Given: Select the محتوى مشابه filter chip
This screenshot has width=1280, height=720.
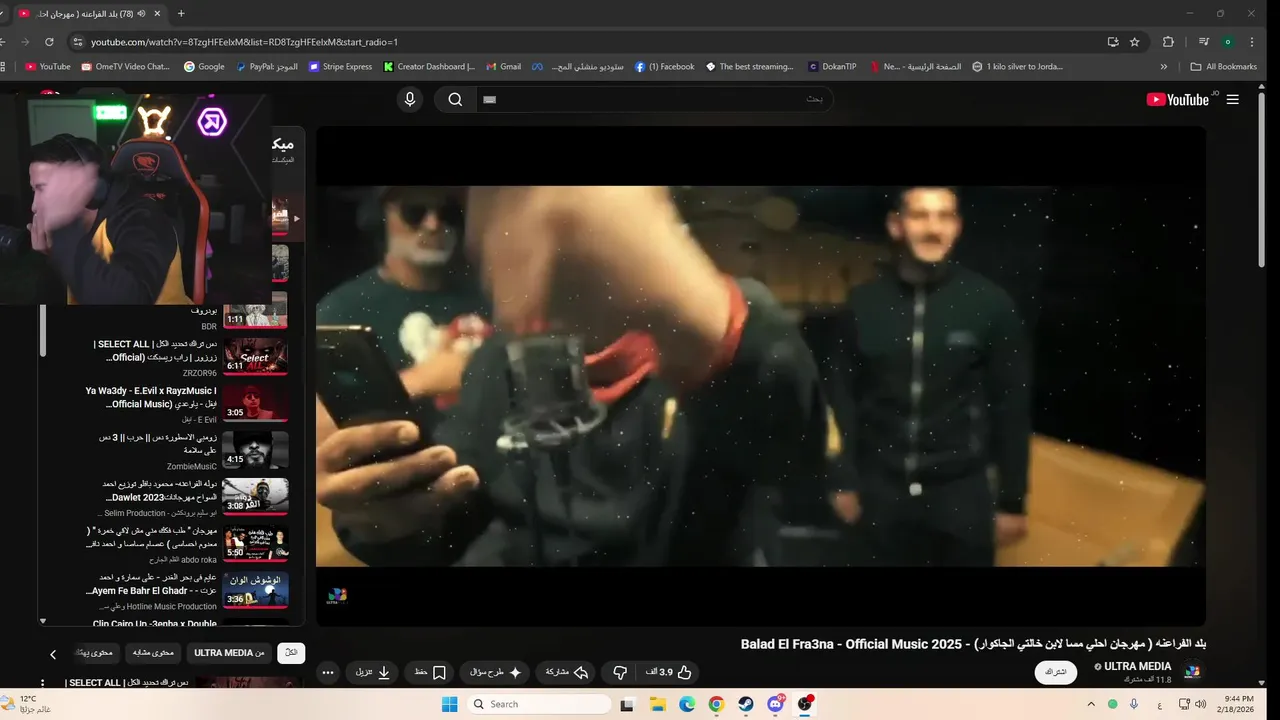Looking at the screenshot, I should [x=153, y=653].
